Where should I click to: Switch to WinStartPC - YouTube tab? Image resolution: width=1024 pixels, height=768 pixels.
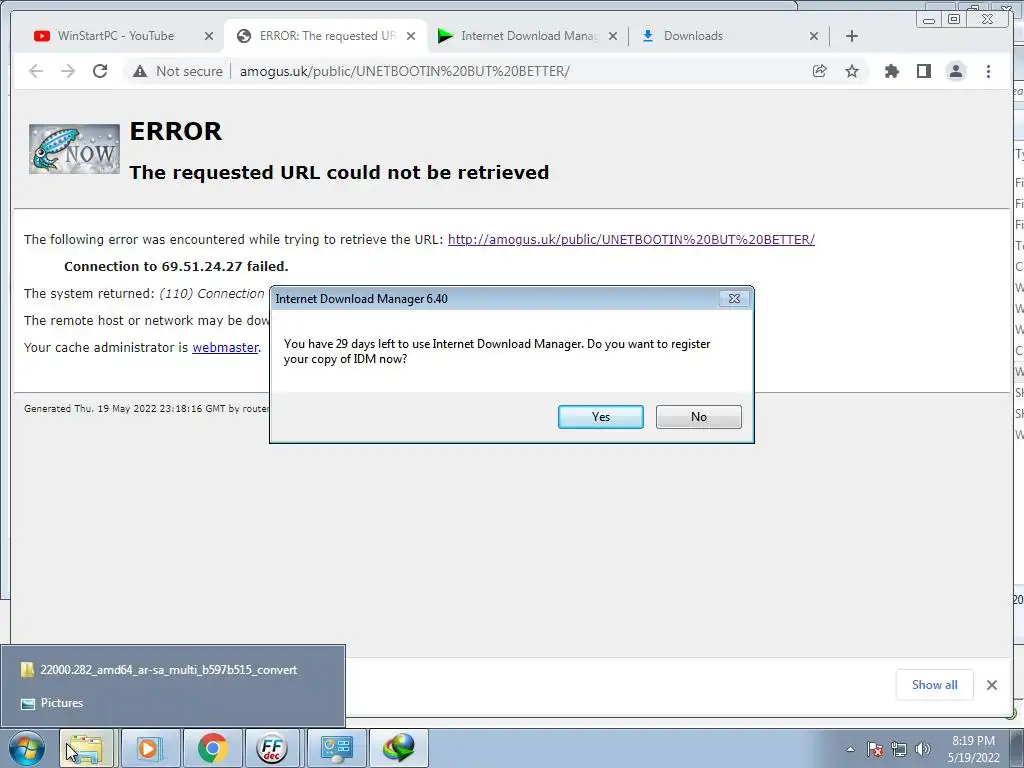click(116, 36)
